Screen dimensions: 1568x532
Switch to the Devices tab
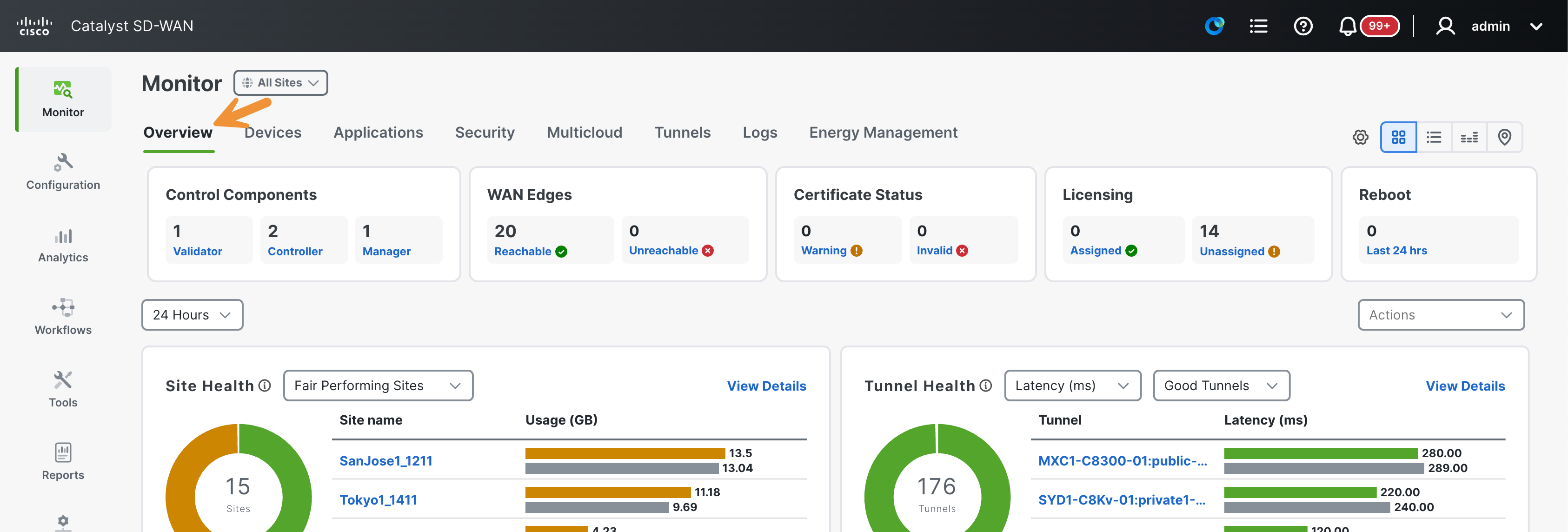[x=272, y=133]
